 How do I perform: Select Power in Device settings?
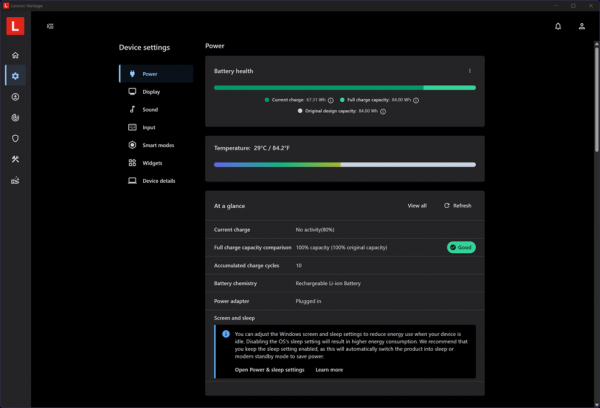[x=156, y=74]
